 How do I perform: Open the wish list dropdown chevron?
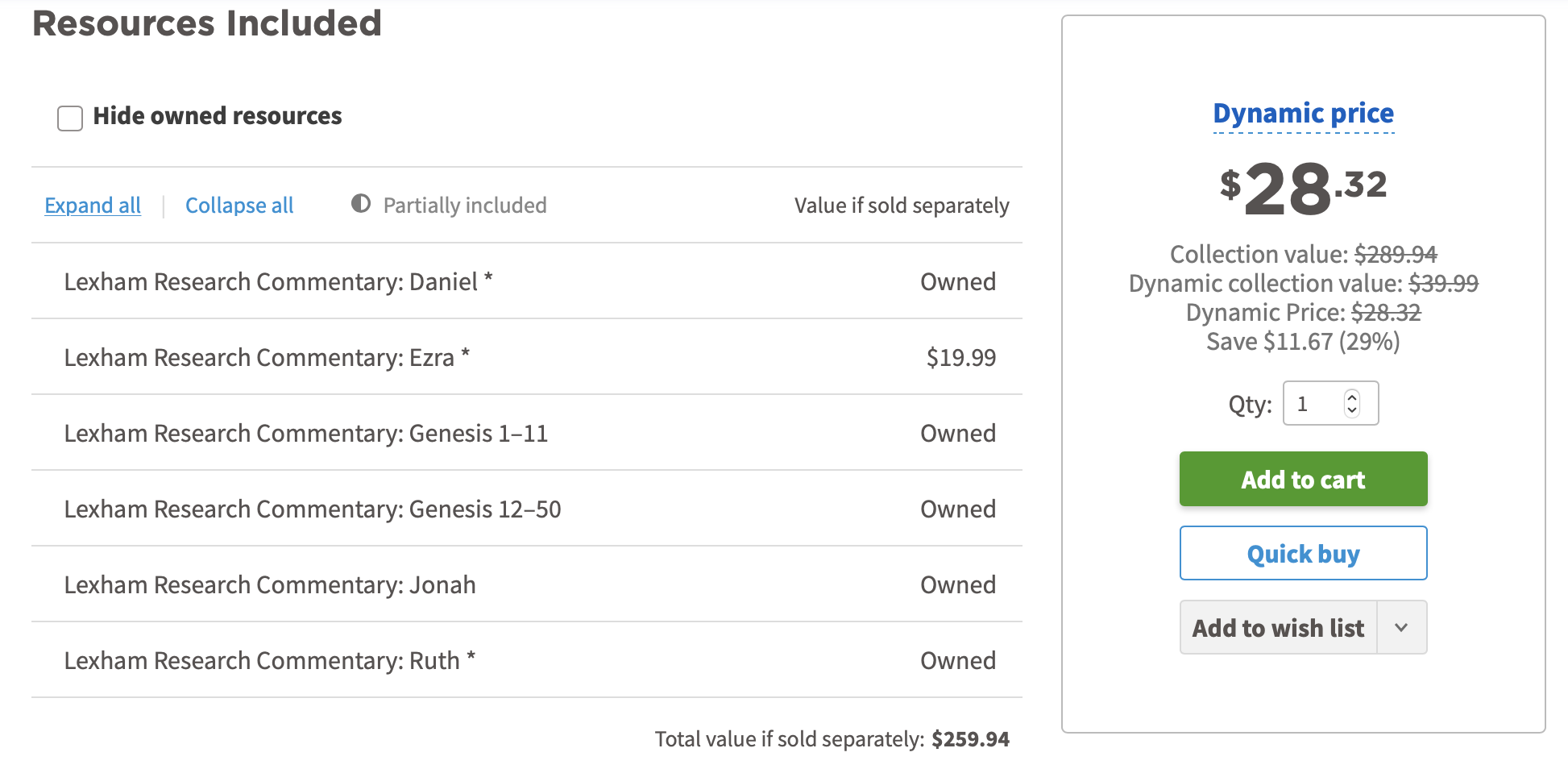[x=1401, y=628]
